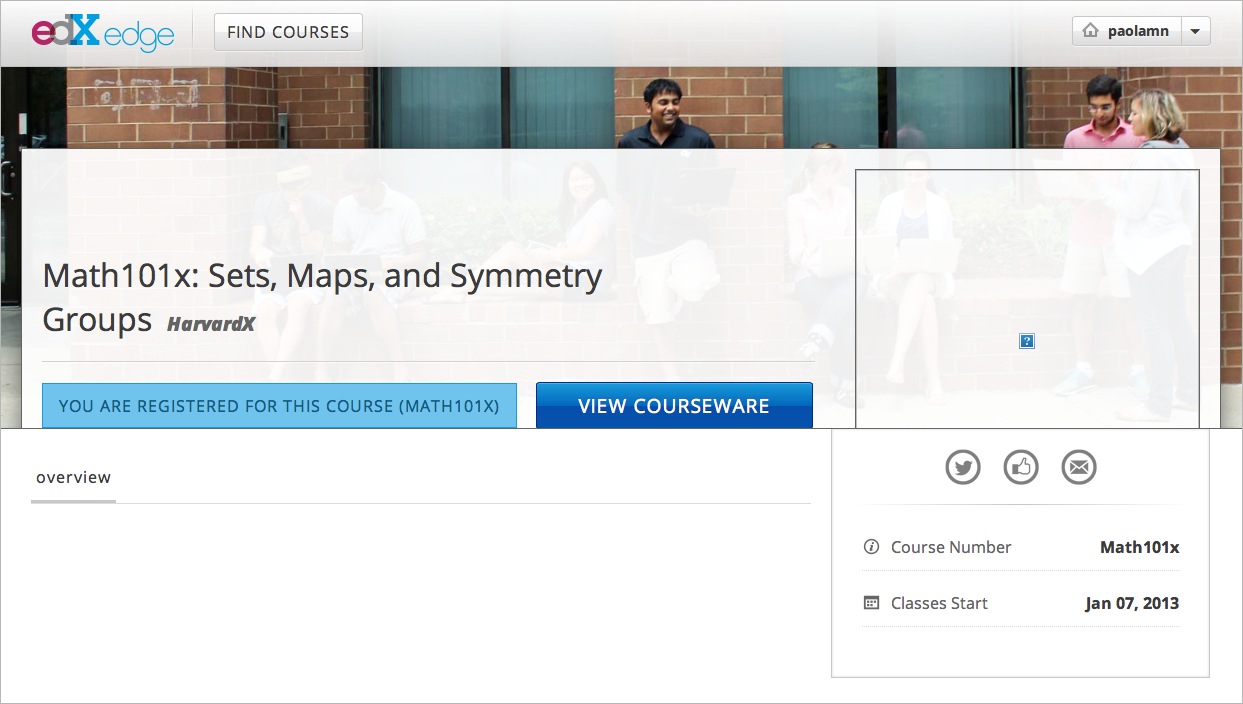Share the course on Twitter
Screen dimensions: 1243x704
click(963, 467)
